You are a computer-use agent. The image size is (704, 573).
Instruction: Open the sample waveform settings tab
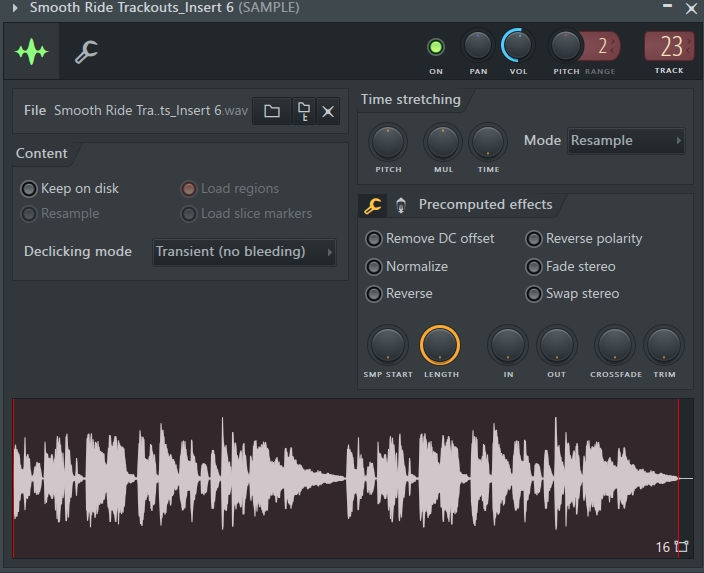[31, 51]
